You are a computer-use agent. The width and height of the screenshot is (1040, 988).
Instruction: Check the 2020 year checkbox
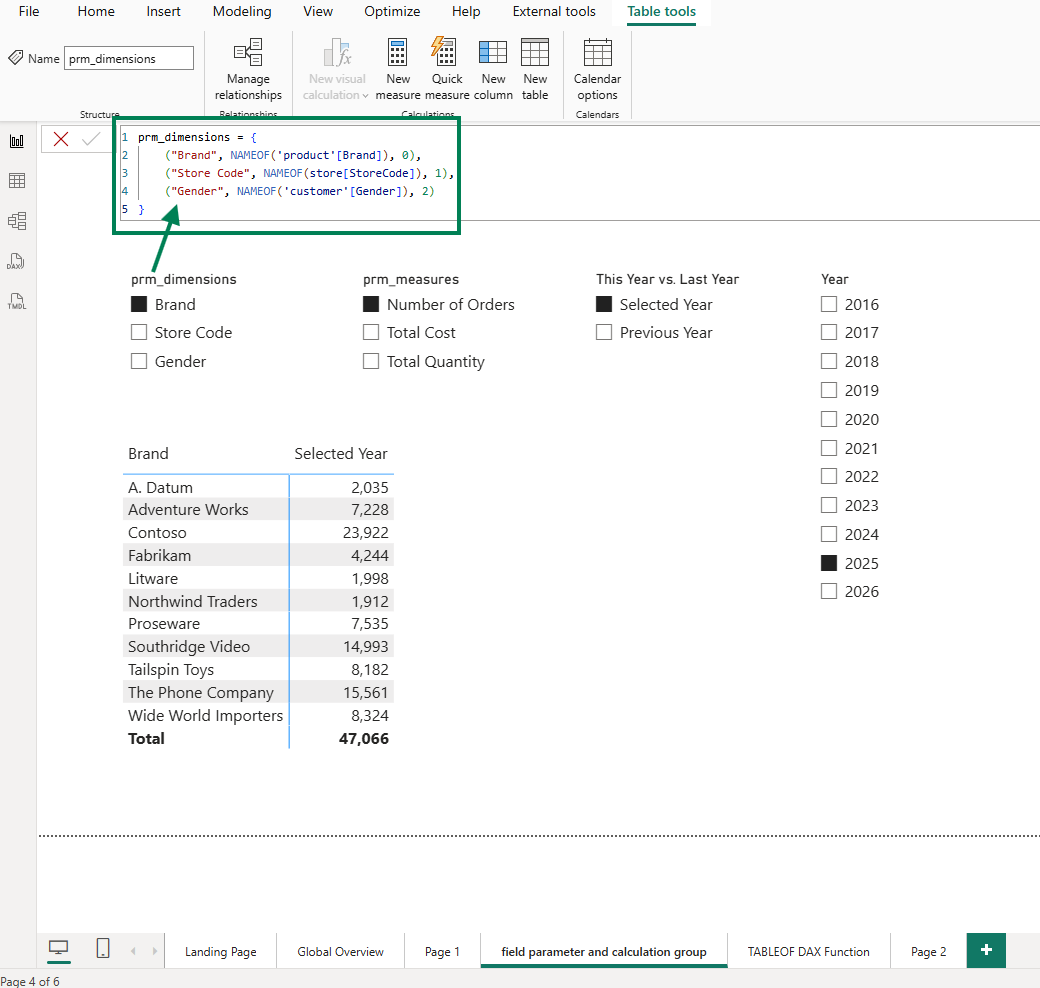[828, 419]
